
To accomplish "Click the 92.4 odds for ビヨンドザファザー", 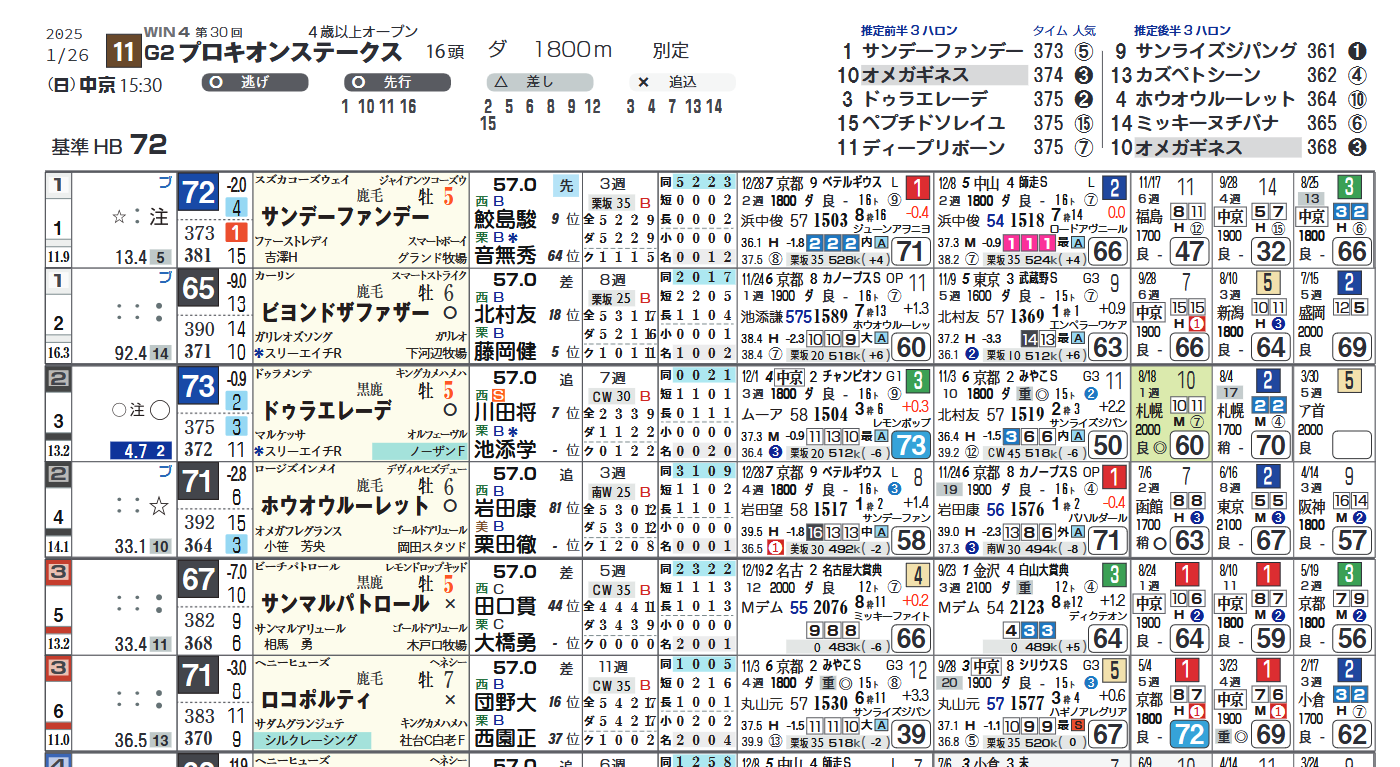I will point(131,353).
